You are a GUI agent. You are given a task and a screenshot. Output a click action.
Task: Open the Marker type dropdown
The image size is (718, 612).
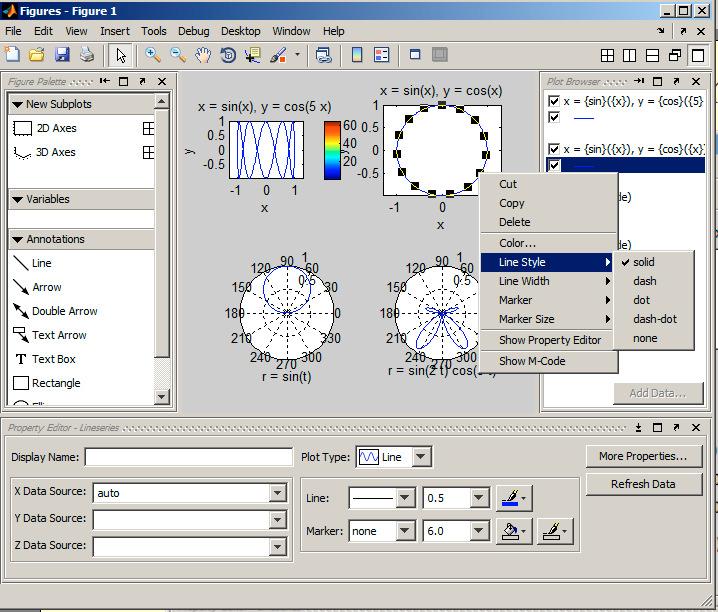coord(404,531)
